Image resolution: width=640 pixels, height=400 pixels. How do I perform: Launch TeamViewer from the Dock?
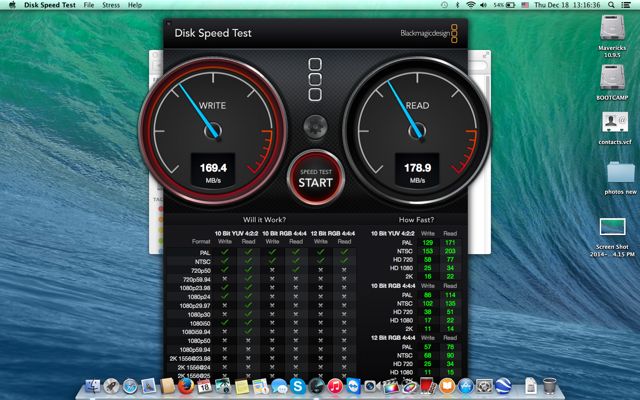point(353,386)
